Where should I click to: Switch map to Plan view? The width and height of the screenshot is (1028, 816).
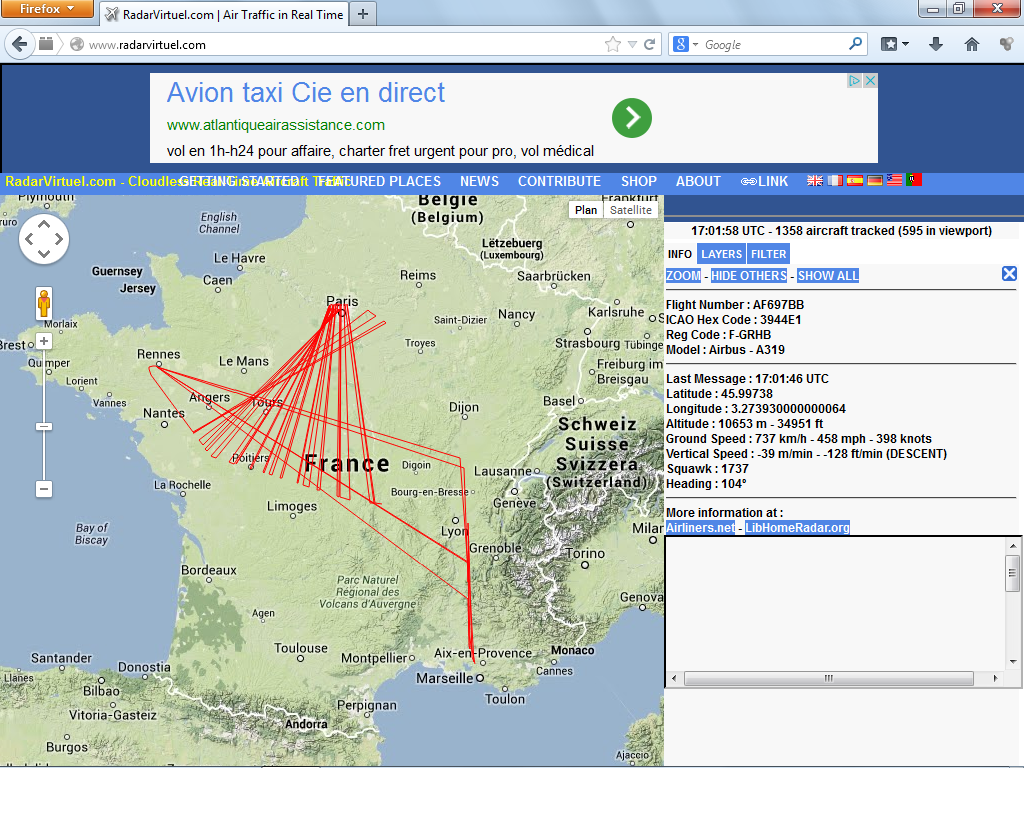[x=586, y=210]
